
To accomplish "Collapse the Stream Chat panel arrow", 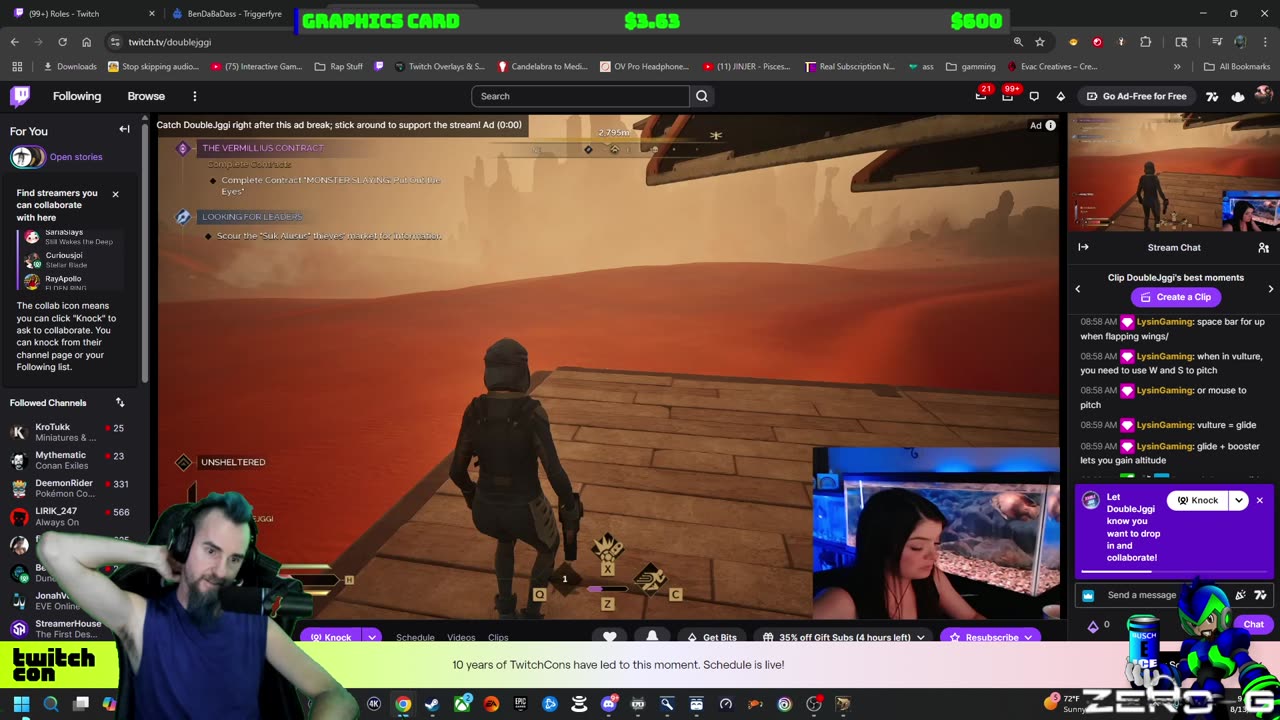I will pyautogui.click(x=1083, y=247).
